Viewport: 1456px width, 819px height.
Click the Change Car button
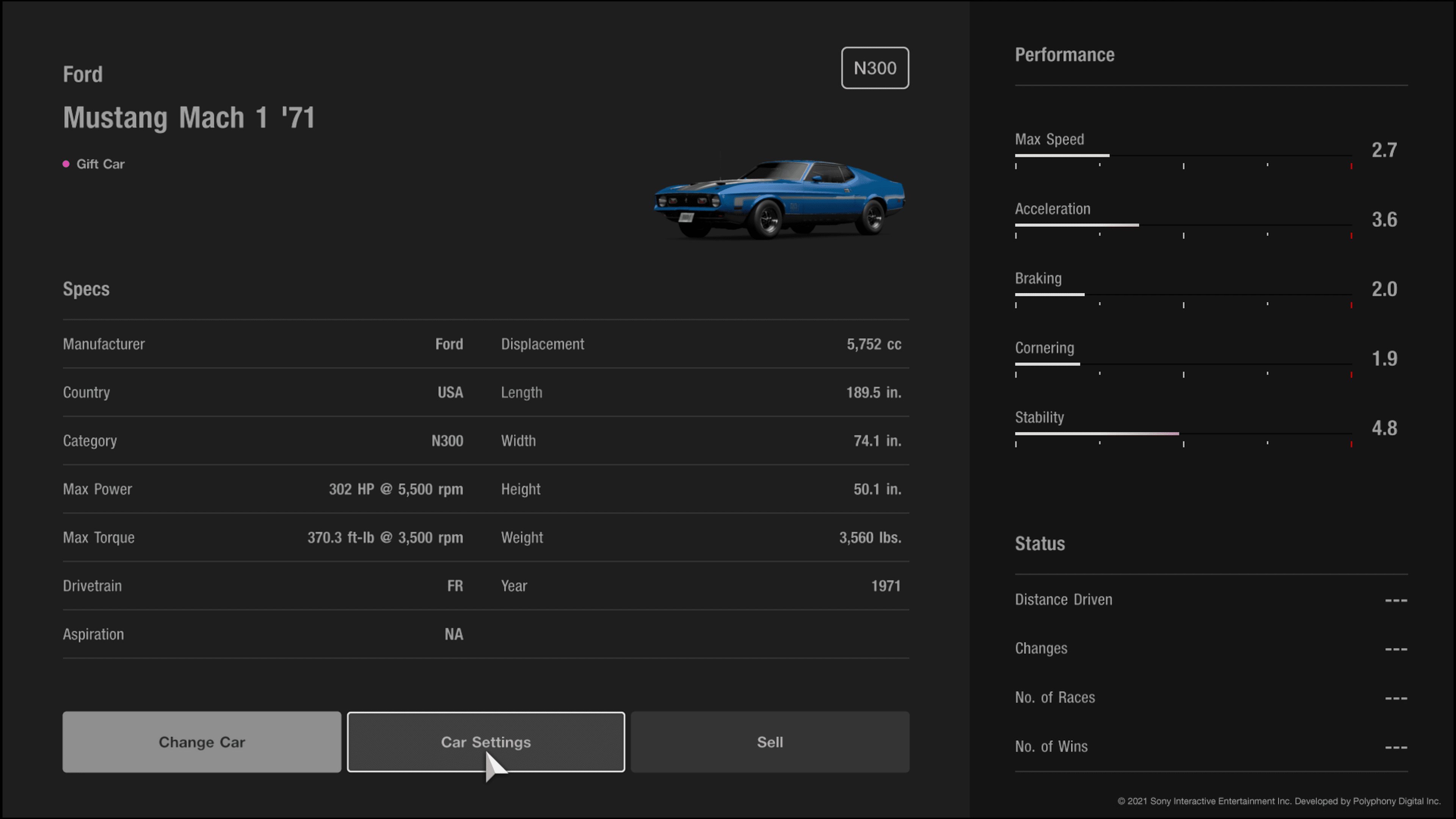click(202, 742)
